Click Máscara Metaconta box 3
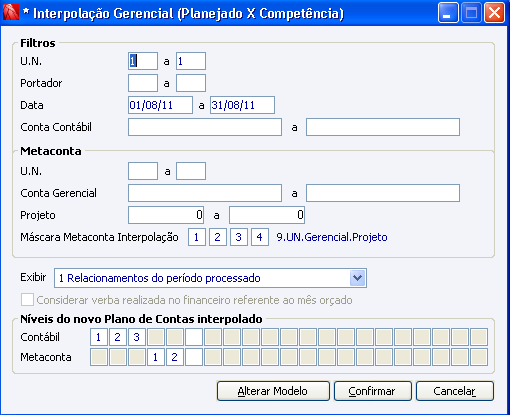 (239, 237)
